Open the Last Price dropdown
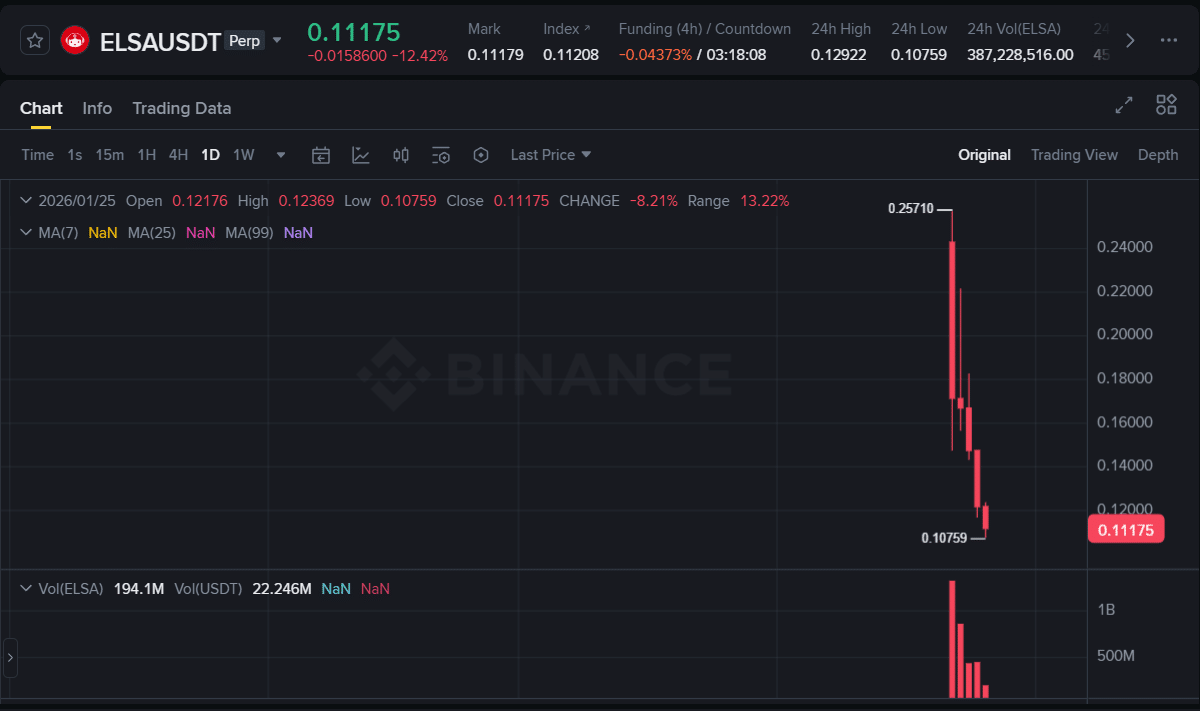Image resolution: width=1200 pixels, height=711 pixels. coord(549,155)
